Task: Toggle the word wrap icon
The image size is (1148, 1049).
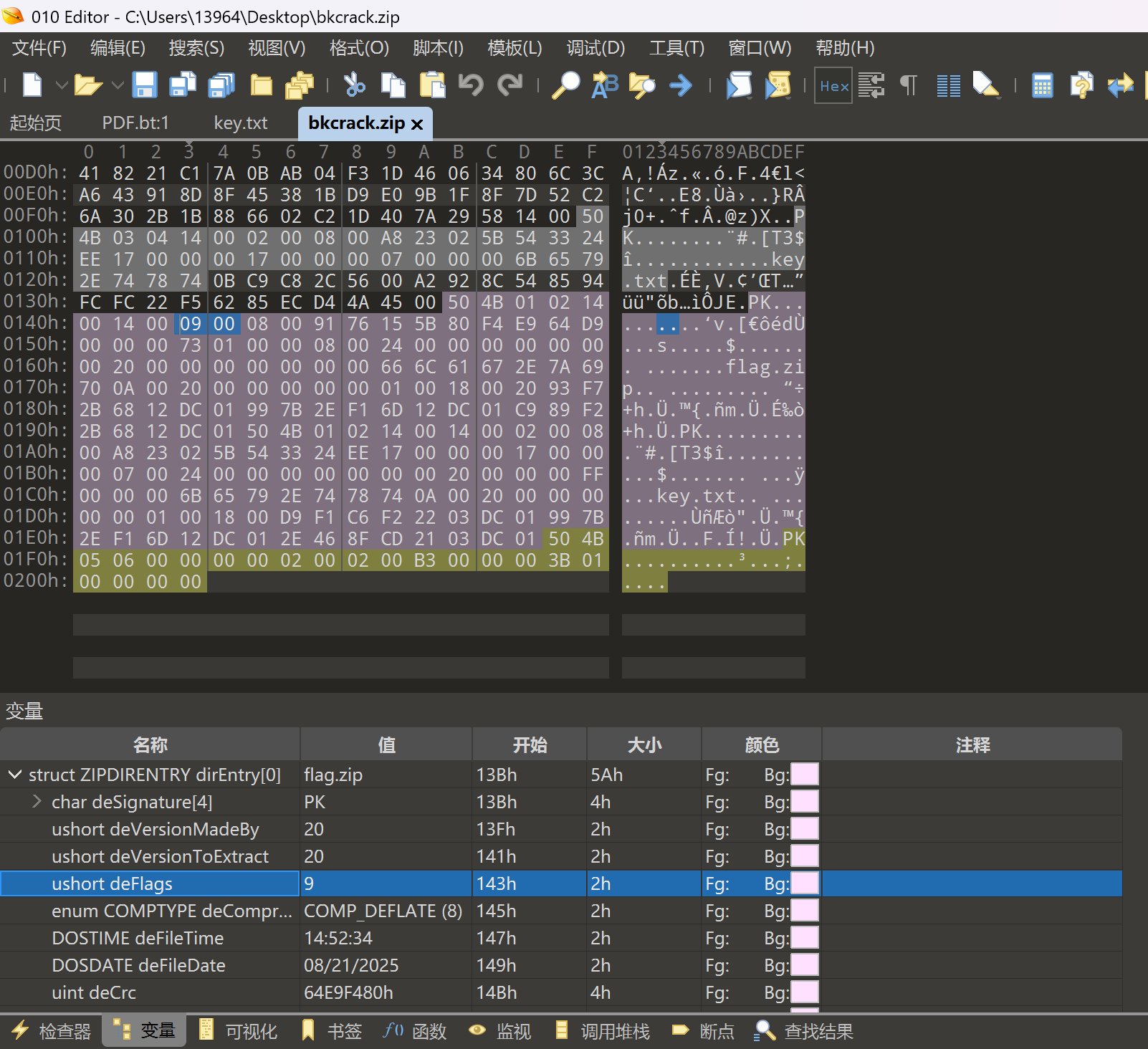Action: pyautogui.click(x=871, y=86)
